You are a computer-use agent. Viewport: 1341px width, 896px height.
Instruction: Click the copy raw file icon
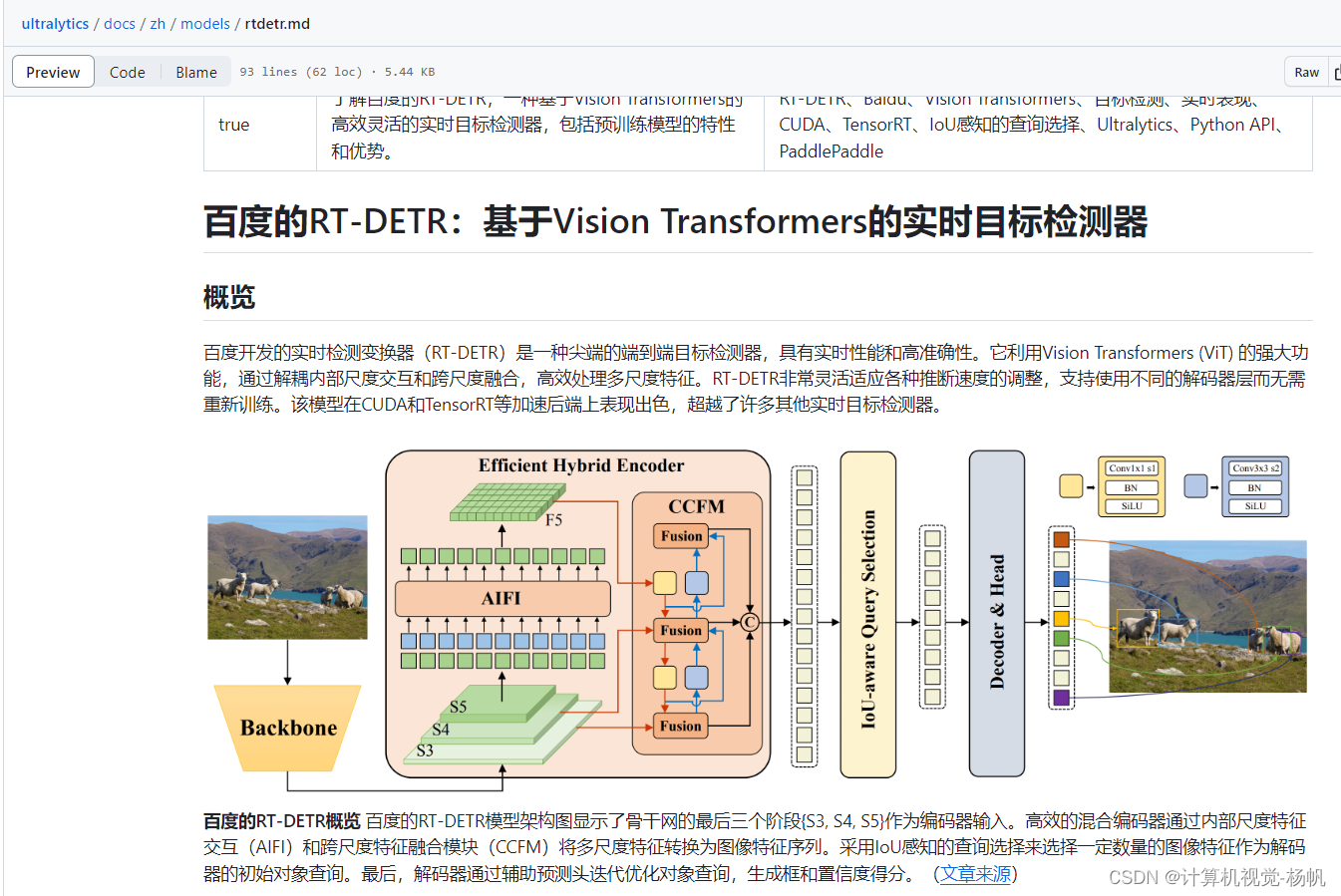1336,72
